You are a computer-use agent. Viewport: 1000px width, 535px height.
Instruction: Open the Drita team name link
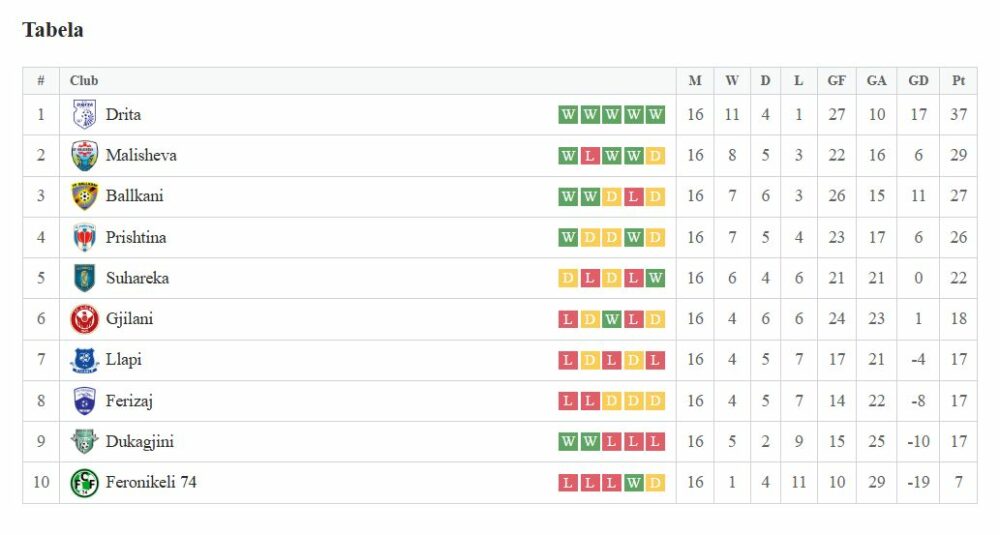123,115
